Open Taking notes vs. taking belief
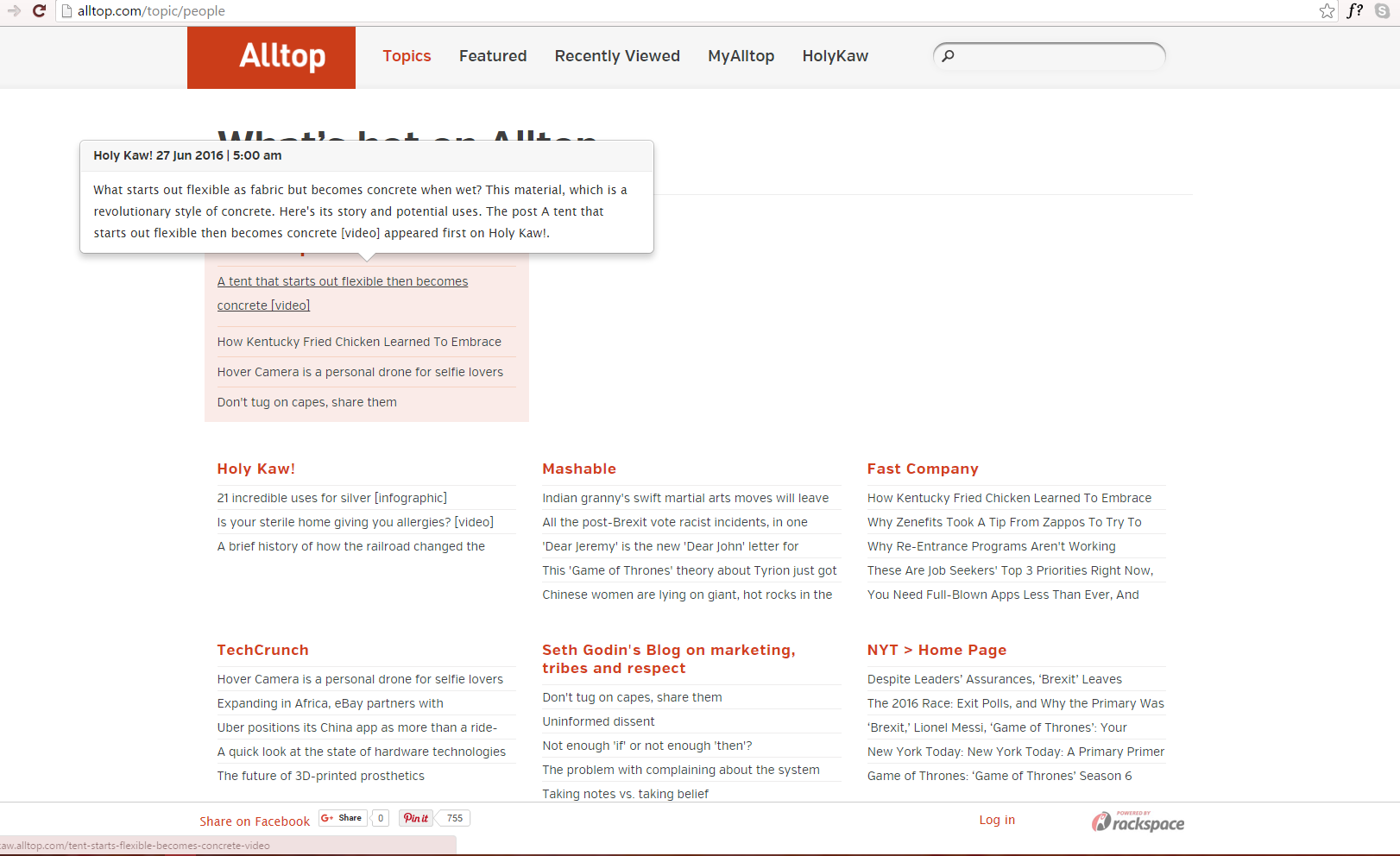The image size is (1400, 856). click(x=625, y=794)
